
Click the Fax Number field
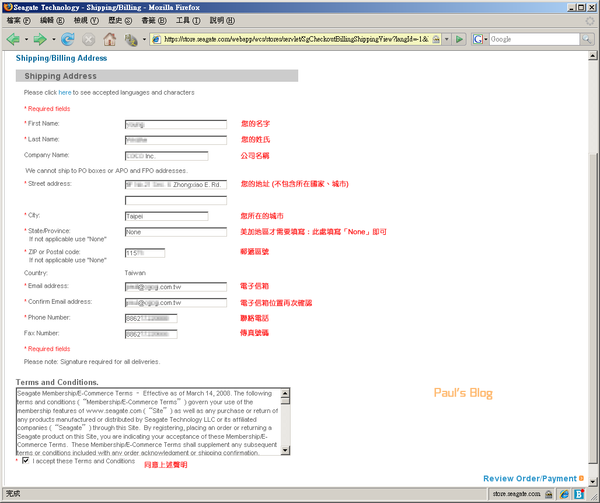(x=151, y=334)
